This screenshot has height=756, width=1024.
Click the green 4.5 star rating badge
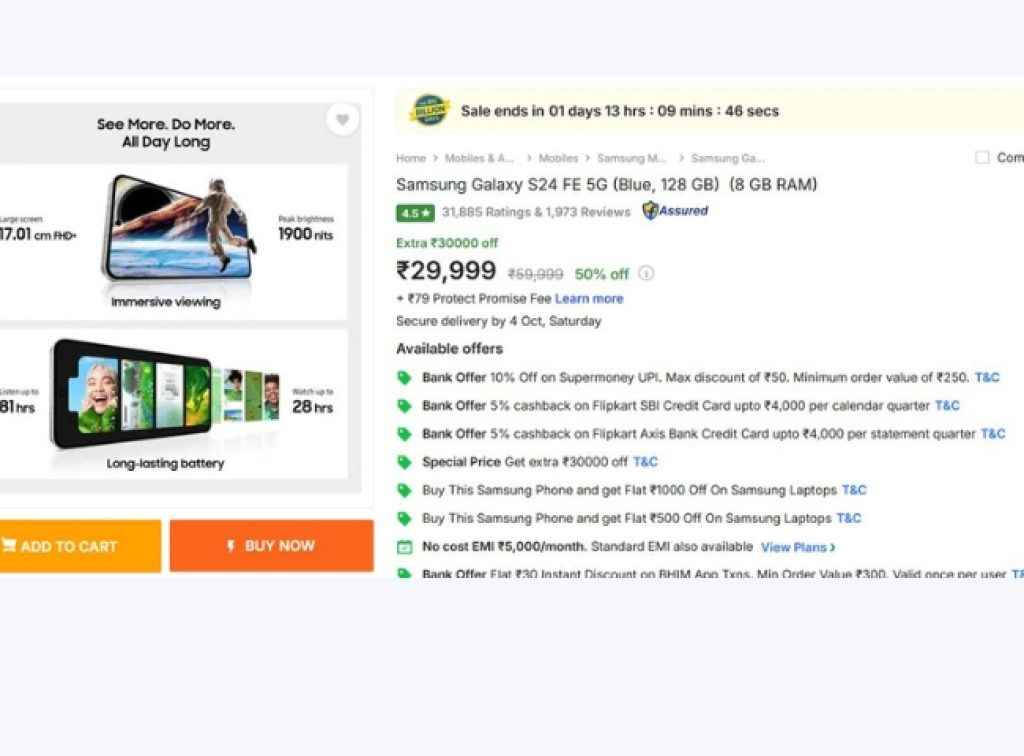[x=415, y=212]
